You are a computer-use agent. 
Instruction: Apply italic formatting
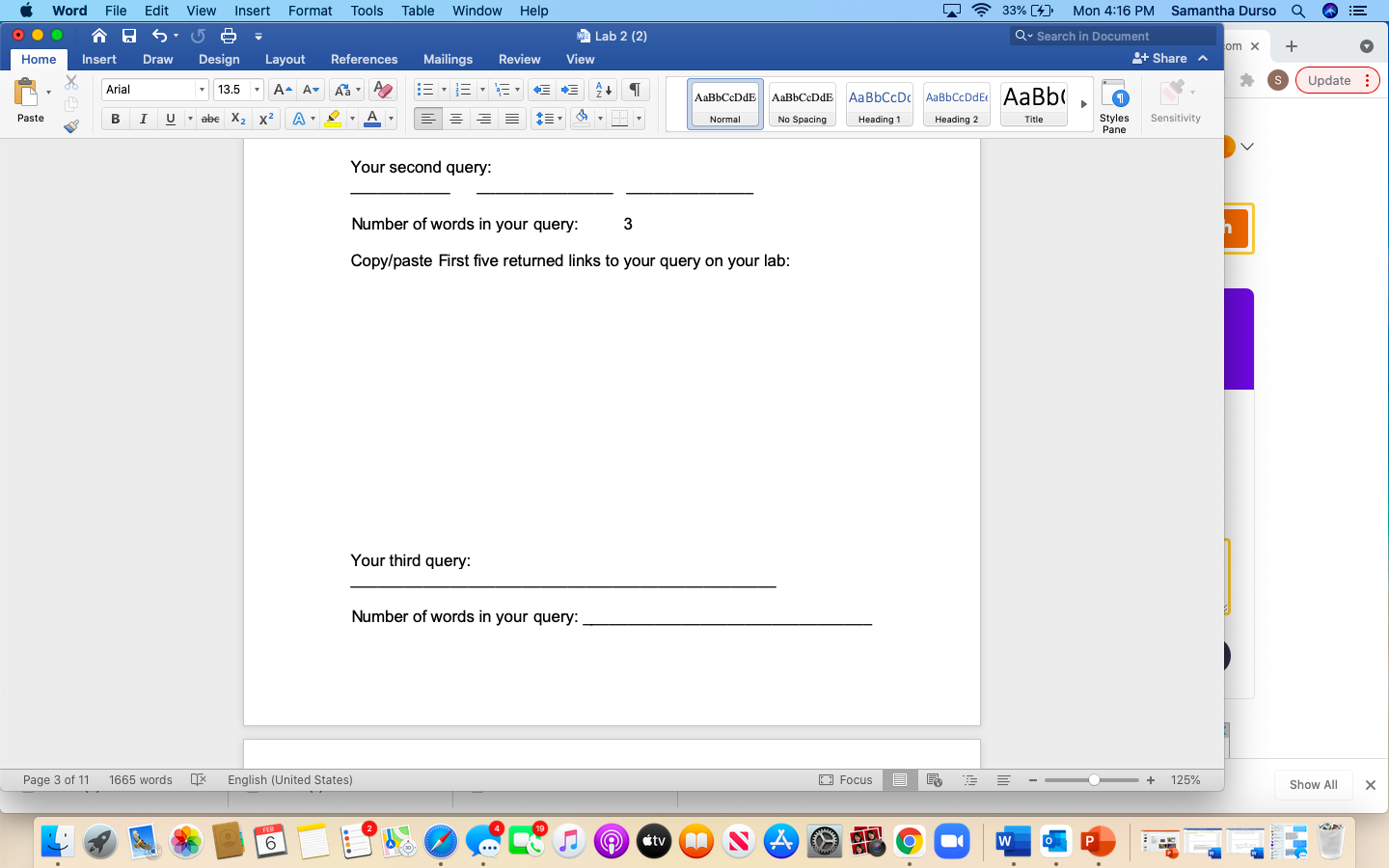click(143, 119)
